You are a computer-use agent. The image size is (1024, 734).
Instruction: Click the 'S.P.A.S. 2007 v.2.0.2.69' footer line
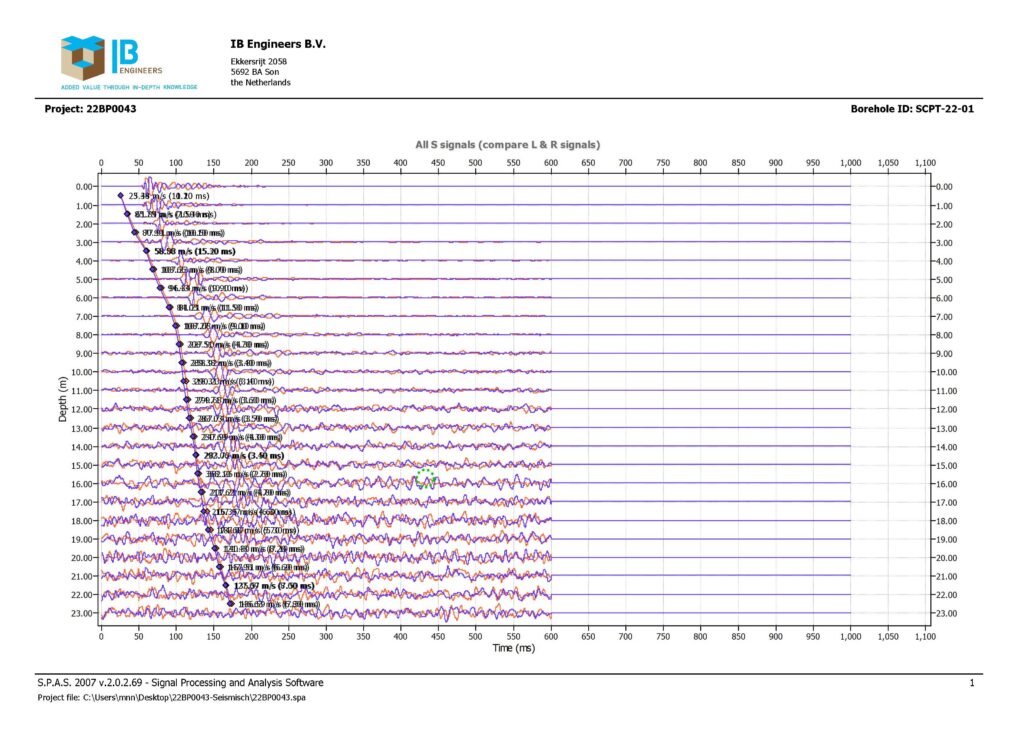(180, 682)
